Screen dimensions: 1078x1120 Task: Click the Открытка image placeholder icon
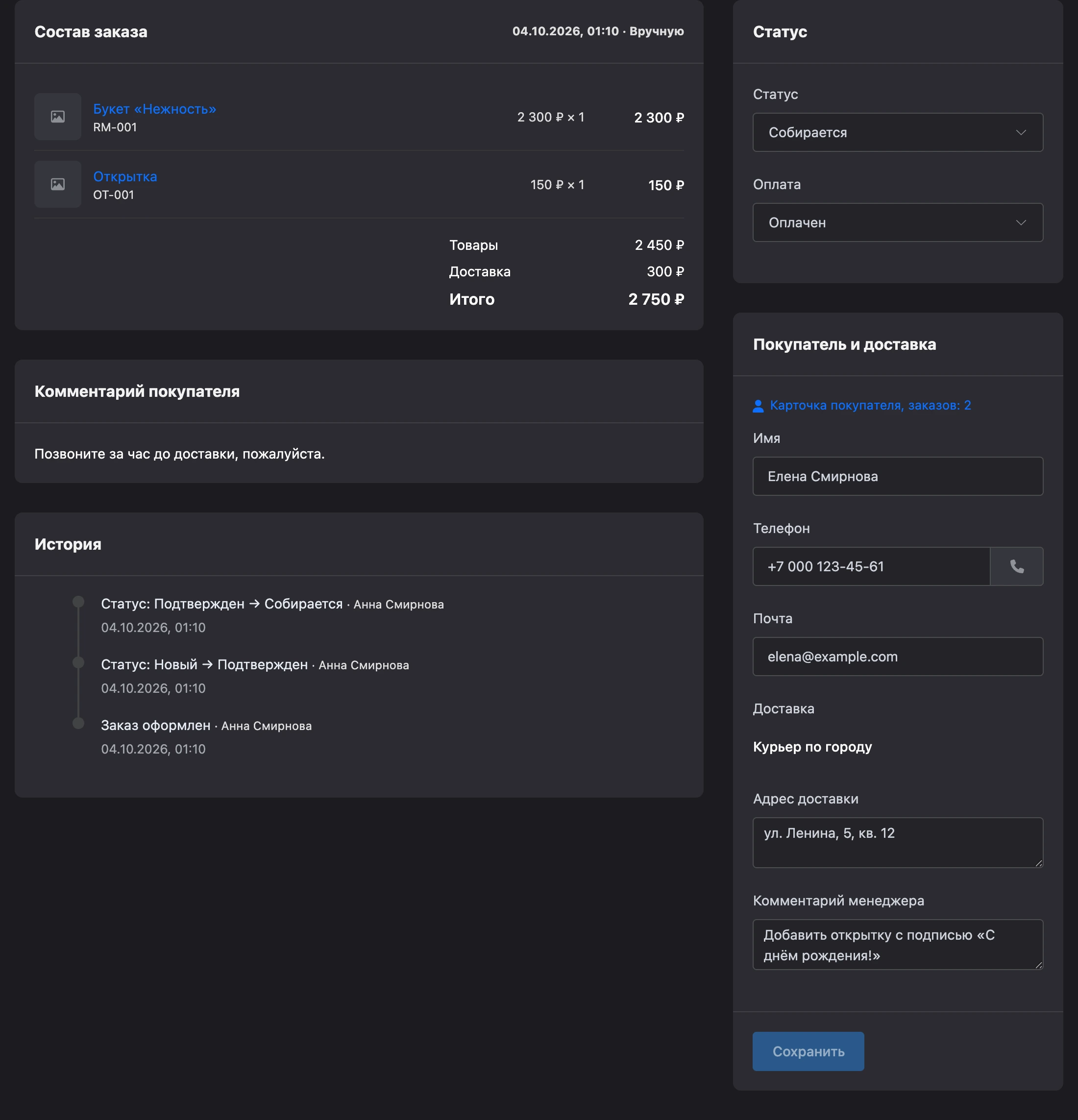[58, 184]
